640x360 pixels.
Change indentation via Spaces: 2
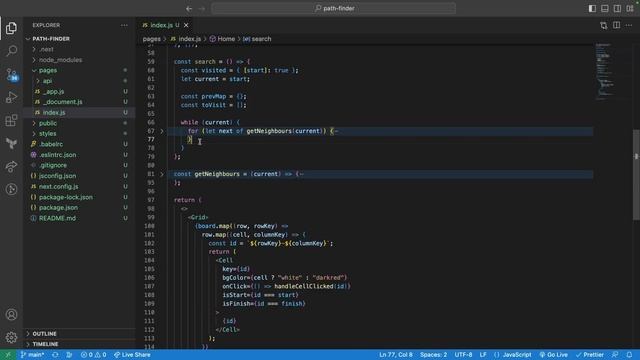[x=433, y=355]
